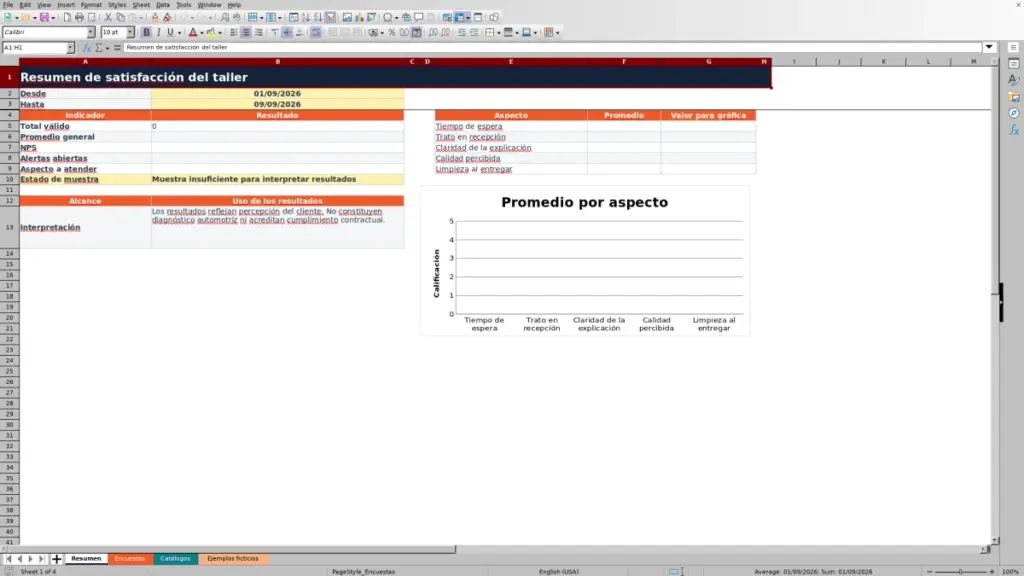This screenshot has width=1024, height=576.
Task: Switch to the Encuestas sheet tab
Action: point(129,559)
